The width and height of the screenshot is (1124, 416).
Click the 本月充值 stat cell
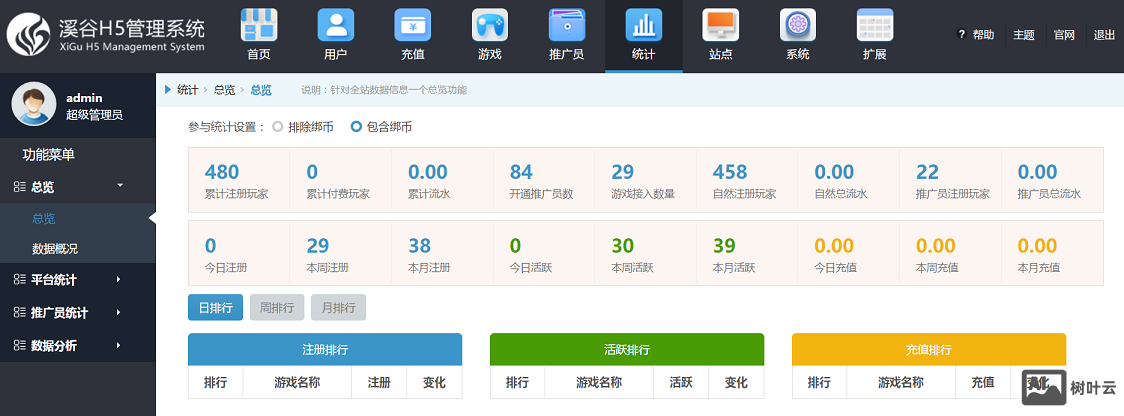click(1053, 254)
